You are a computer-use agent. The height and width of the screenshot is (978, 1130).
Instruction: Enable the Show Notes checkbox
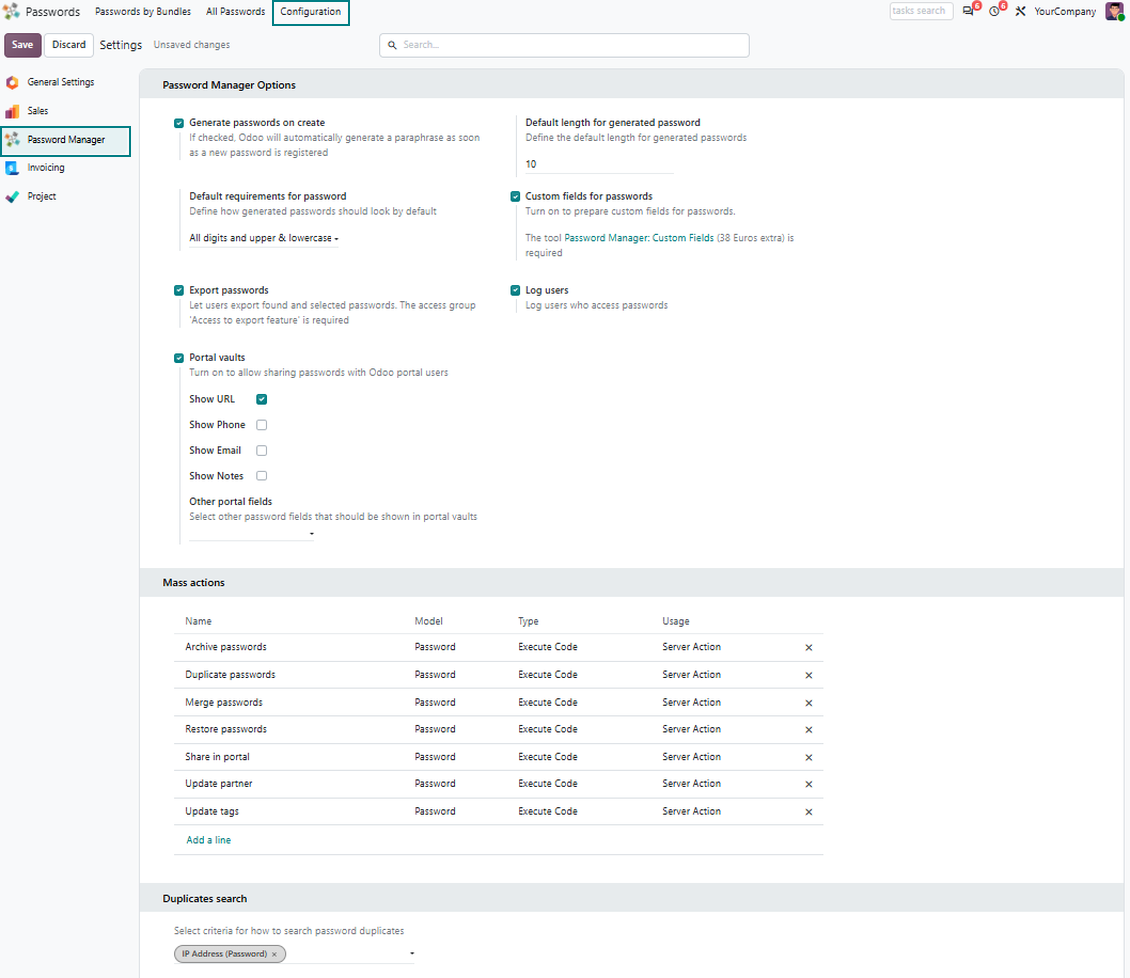coord(262,476)
